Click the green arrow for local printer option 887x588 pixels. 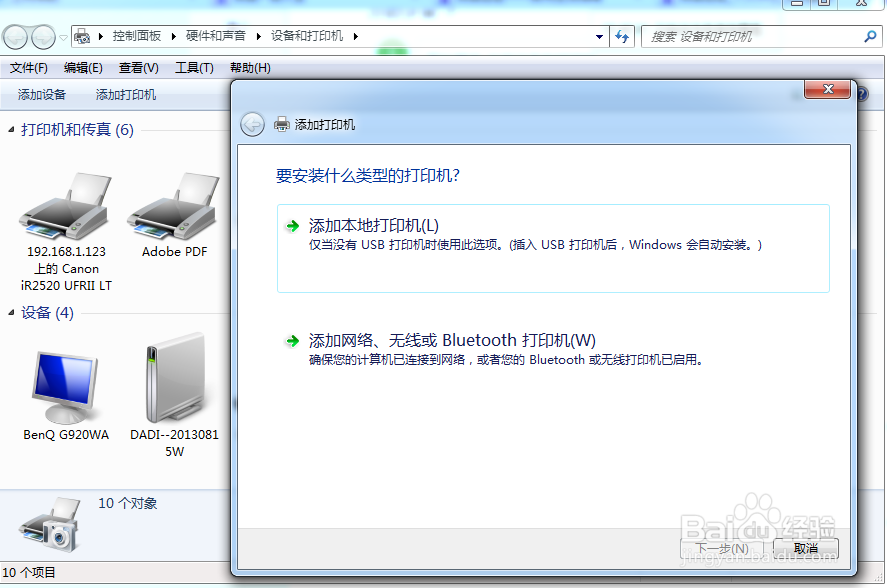point(292,226)
